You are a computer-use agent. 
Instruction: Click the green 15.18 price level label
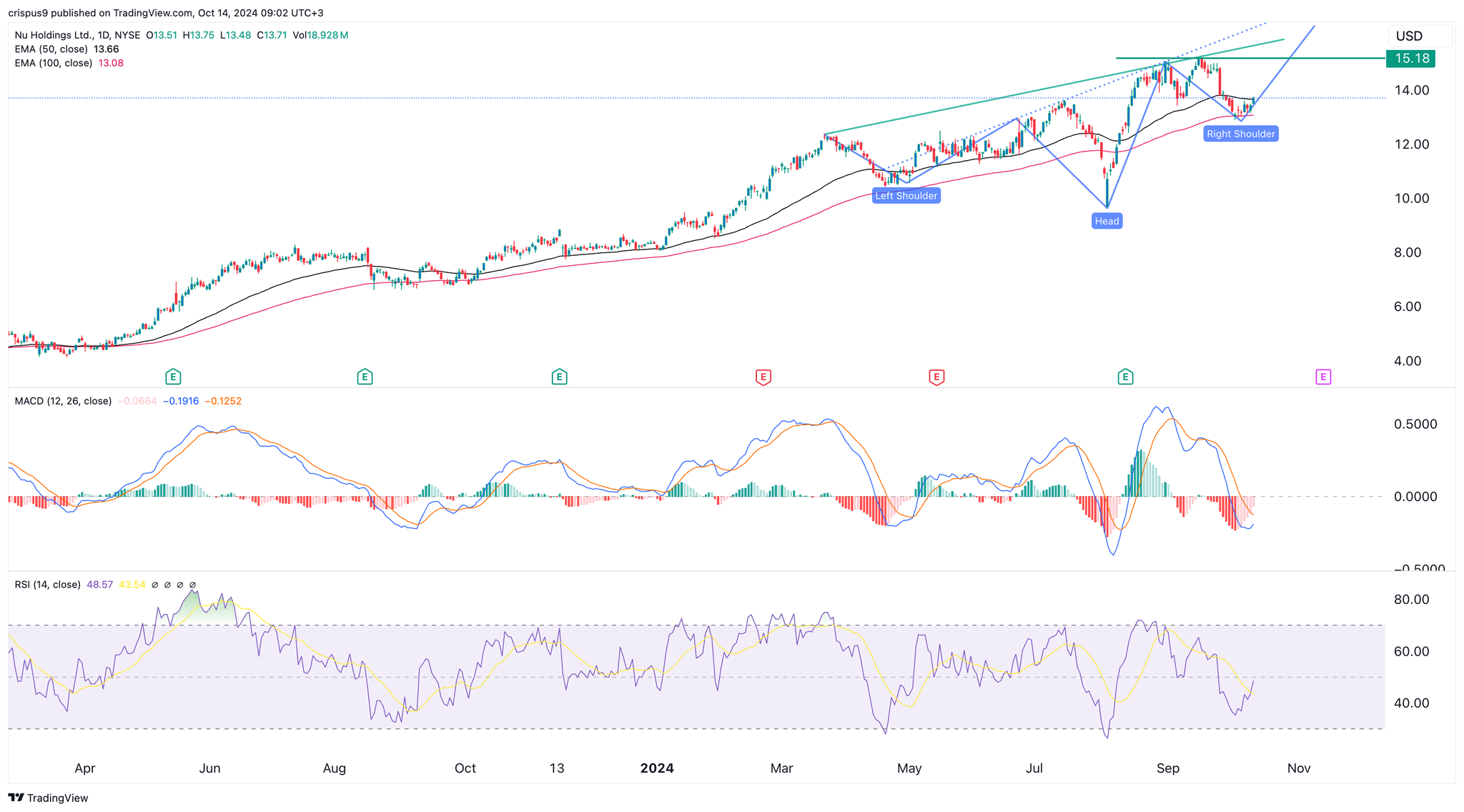point(1410,59)
